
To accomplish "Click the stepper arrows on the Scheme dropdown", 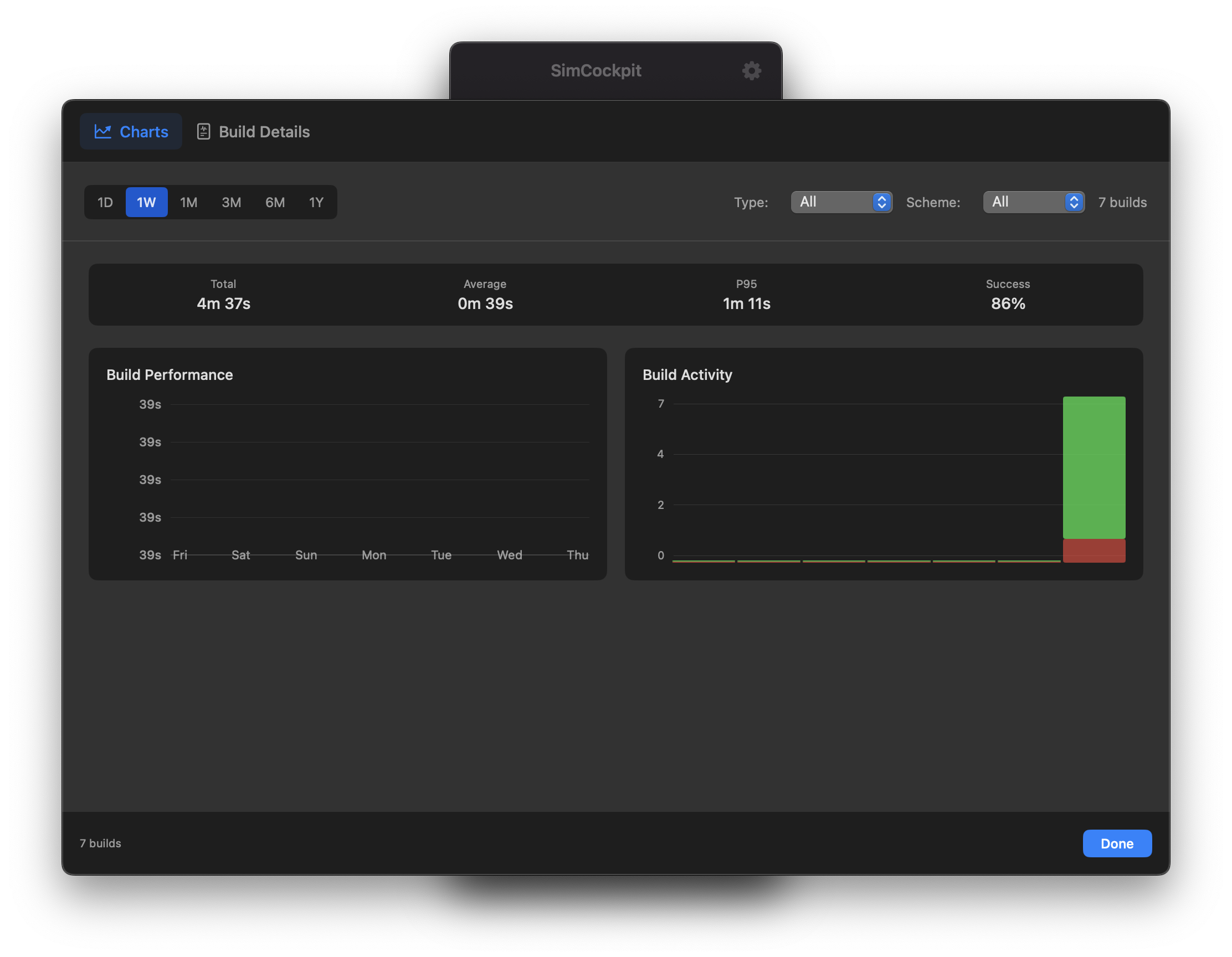I will [1074, 202].
